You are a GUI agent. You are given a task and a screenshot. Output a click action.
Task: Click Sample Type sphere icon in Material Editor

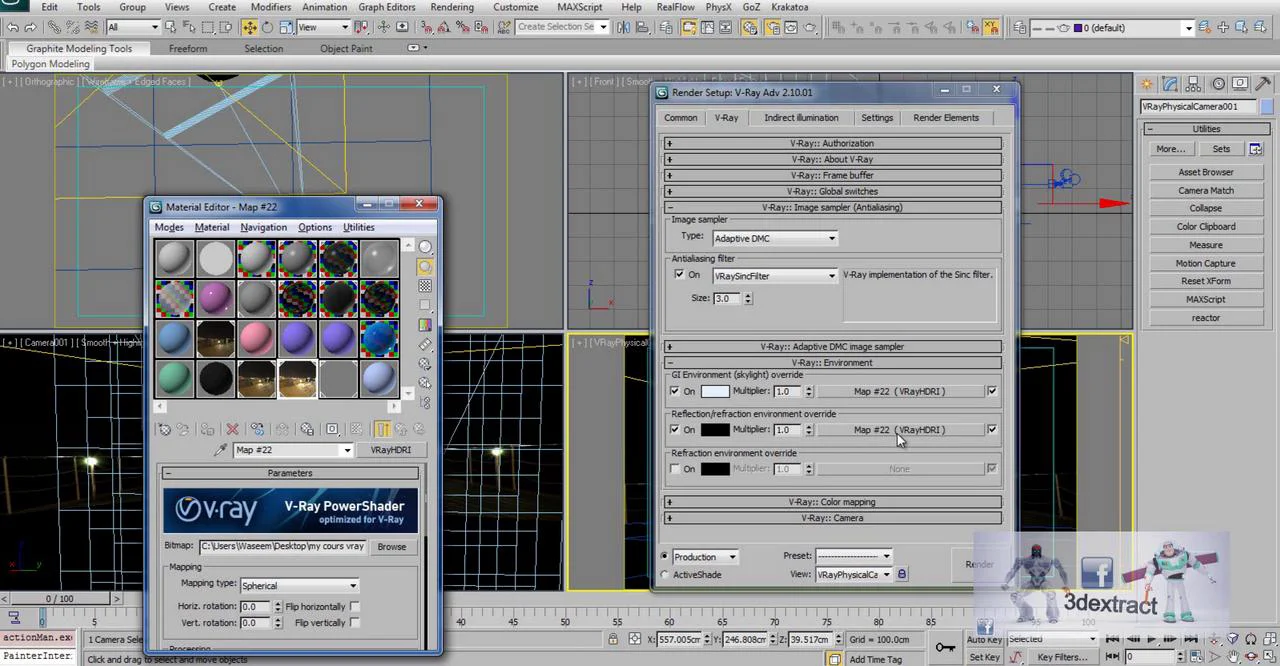point(425,247)
